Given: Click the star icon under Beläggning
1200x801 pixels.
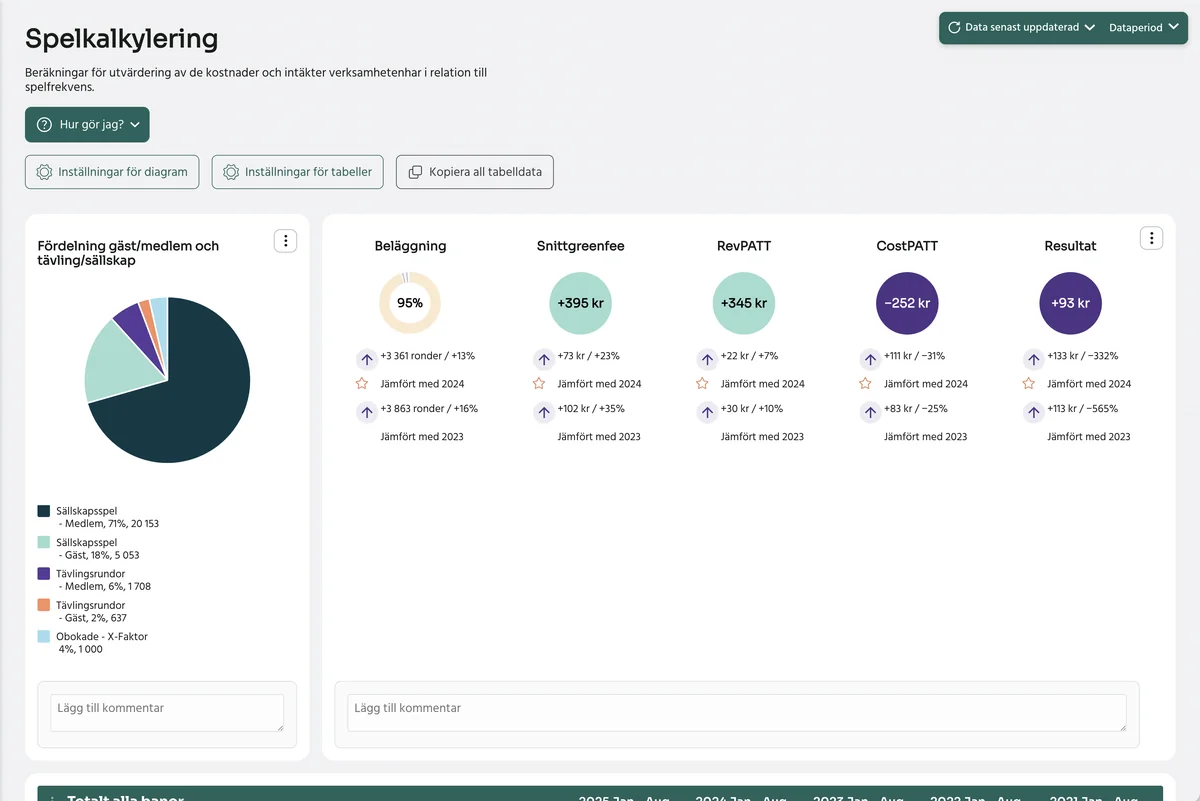Looking at the screenshot, I should 362,383.
